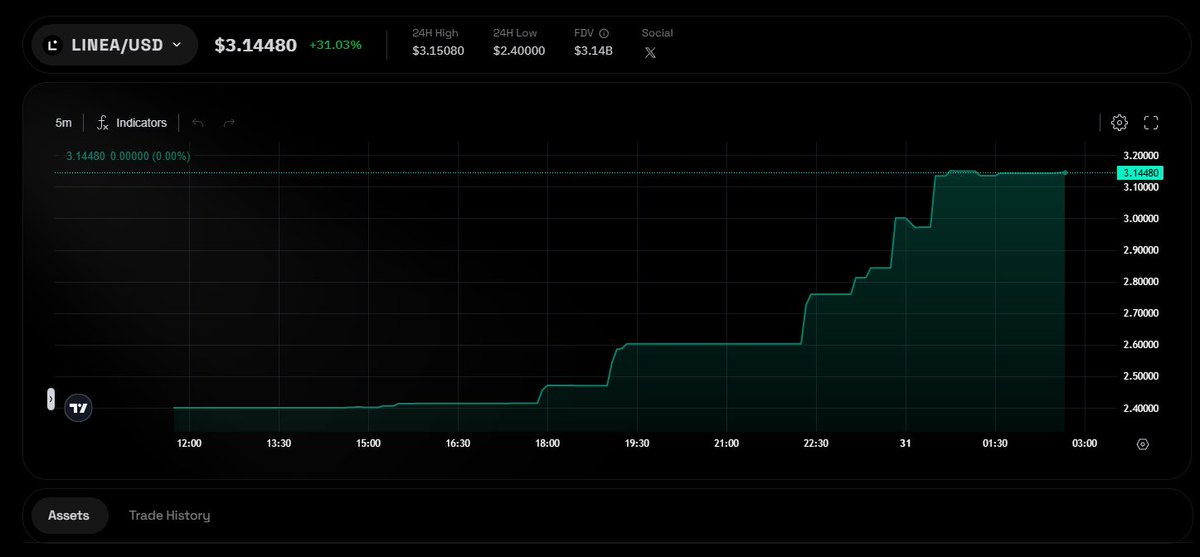Click the $3.14480 header price

click(256, 45)
